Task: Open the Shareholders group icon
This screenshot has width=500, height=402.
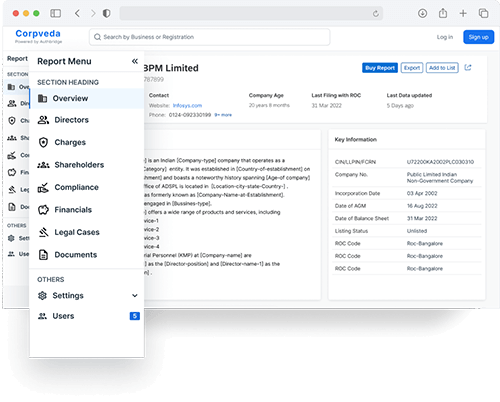Action: (43, 165)
